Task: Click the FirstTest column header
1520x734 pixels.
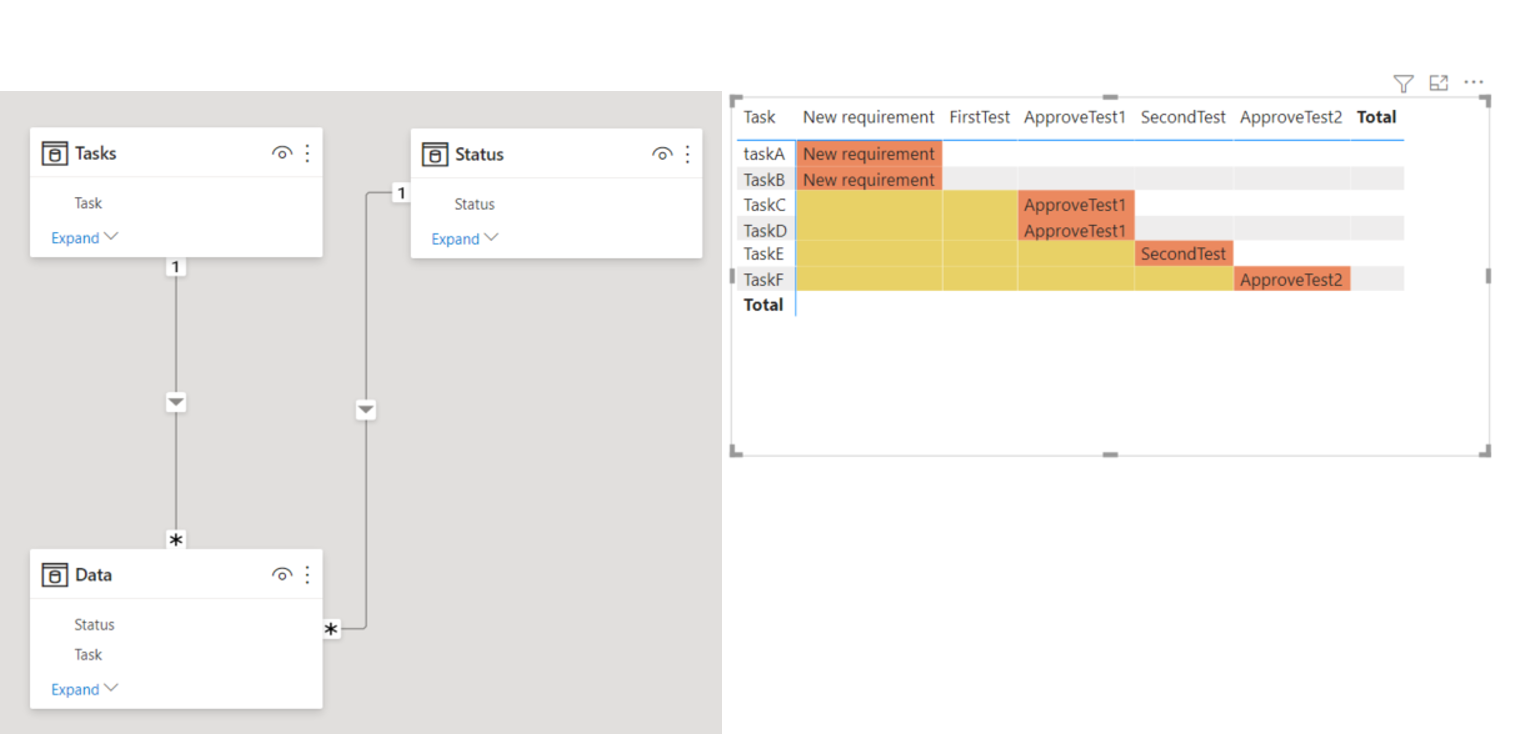Action: coord(980,117)
